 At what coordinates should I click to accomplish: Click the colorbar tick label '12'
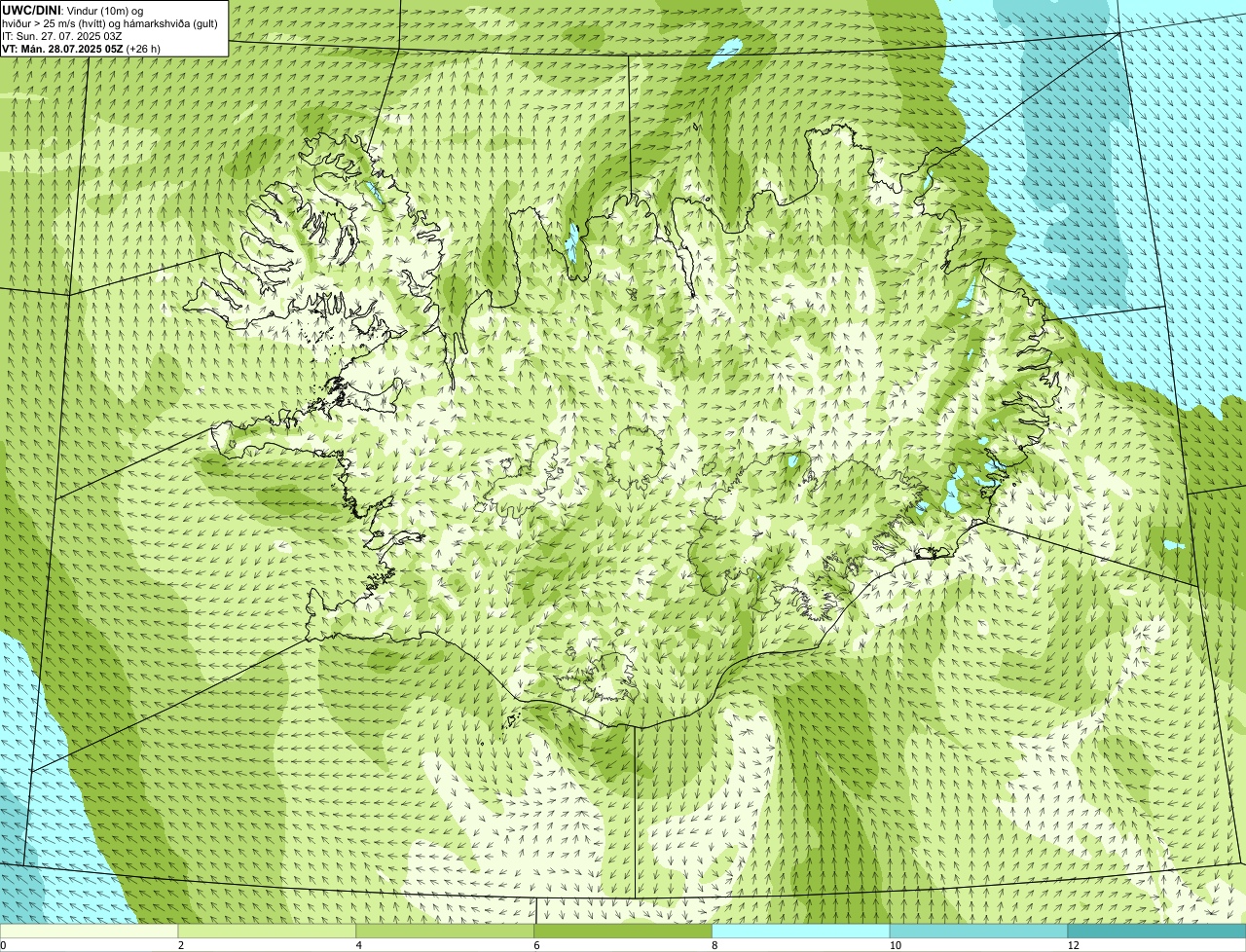1073,945
